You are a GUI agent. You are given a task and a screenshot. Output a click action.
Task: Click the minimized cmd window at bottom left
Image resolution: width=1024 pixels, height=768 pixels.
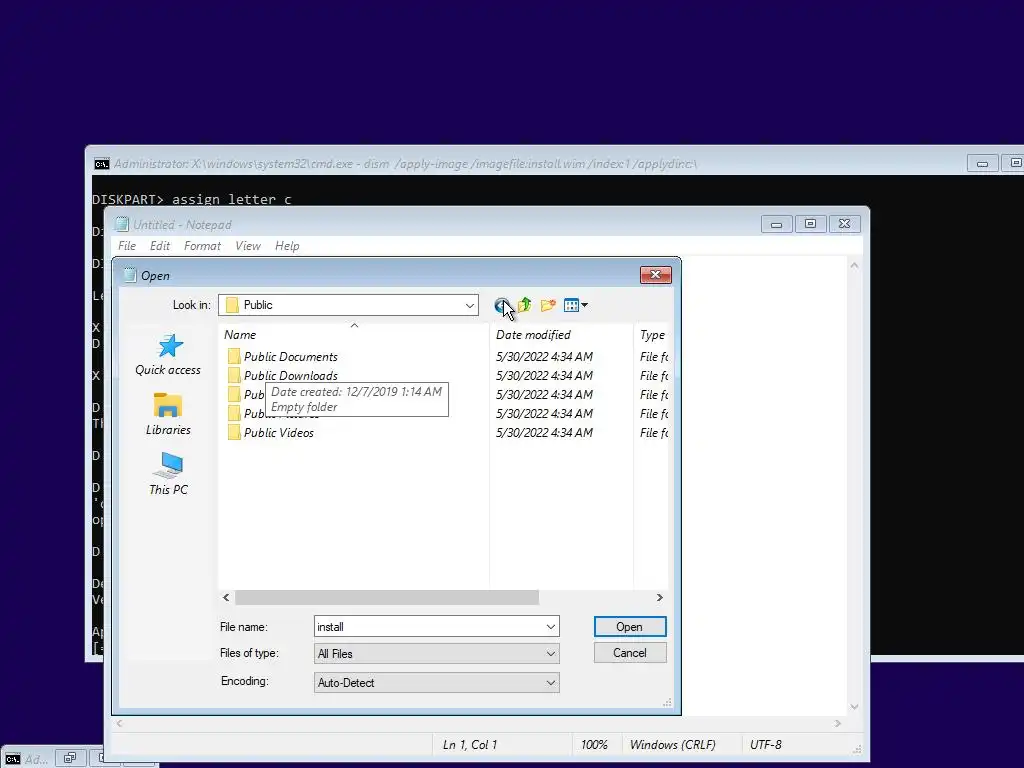click(x=26, y=759)
